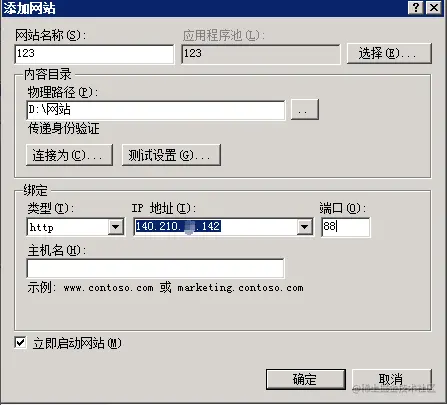Focus the 端口 field showing 88
This screenshot has height=405, width=447.
coord(345,227)
